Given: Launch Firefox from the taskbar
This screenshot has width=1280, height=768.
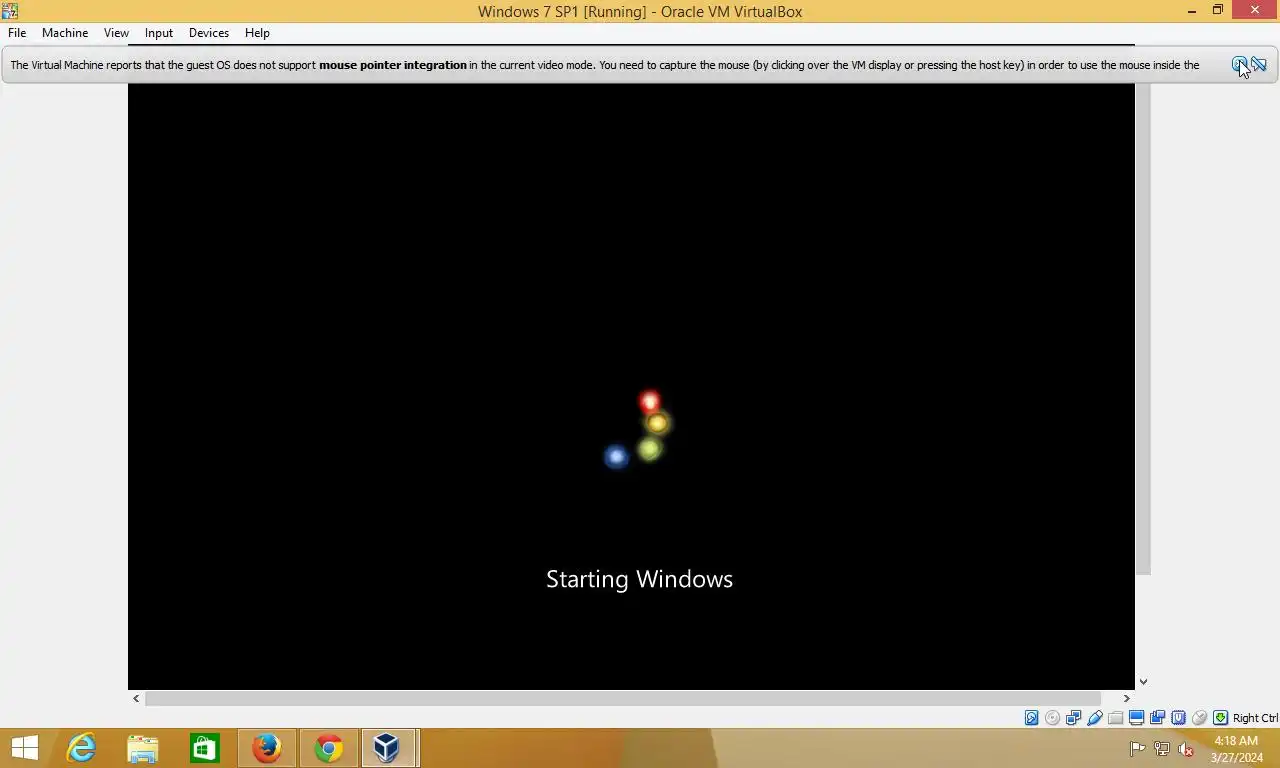Looking at the screenshot, I should 267,748.
